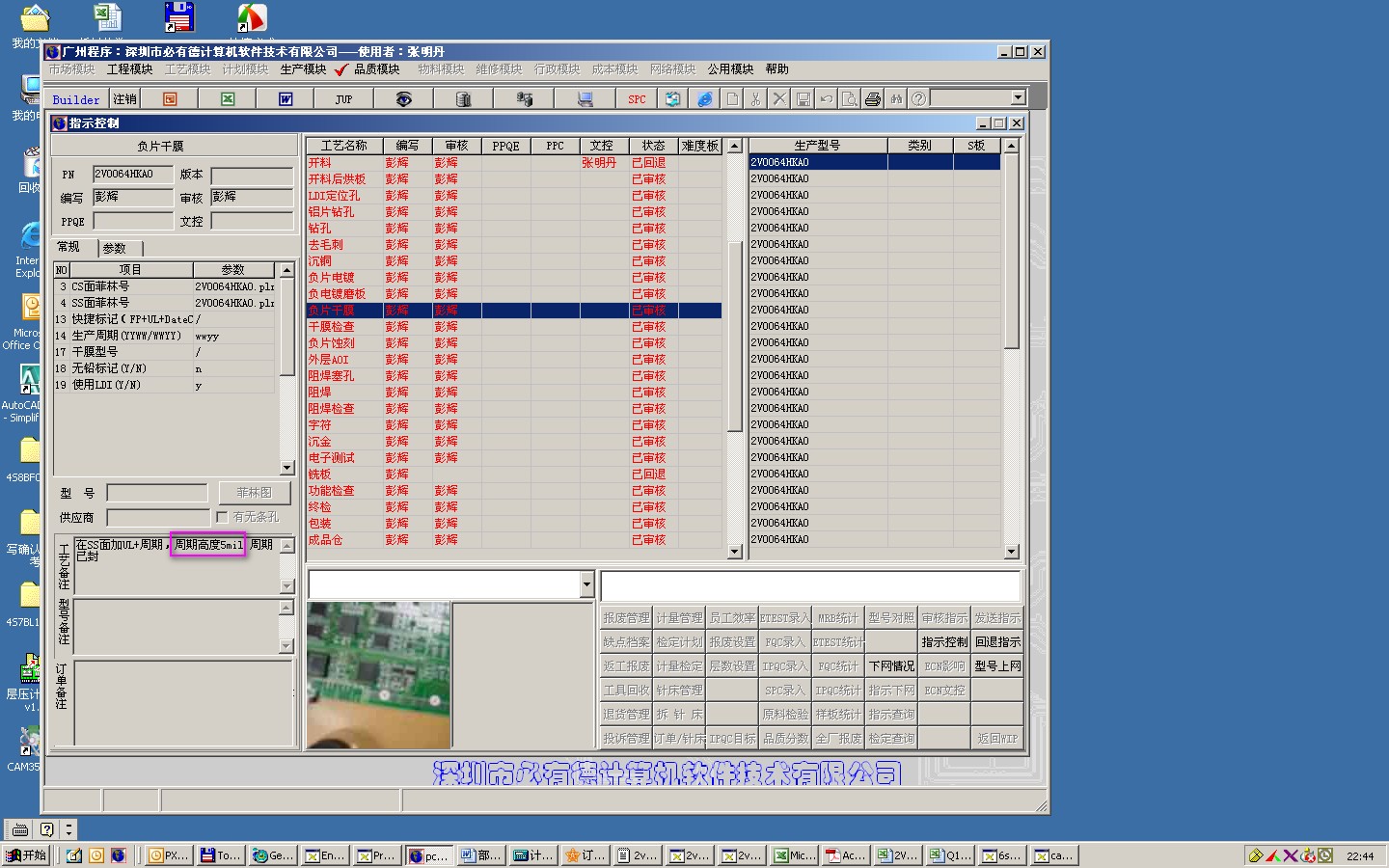The width and height of the screenshot is (1389, 868).
Task: Click process list scrollbar up arrow
Action: (734, 146)
